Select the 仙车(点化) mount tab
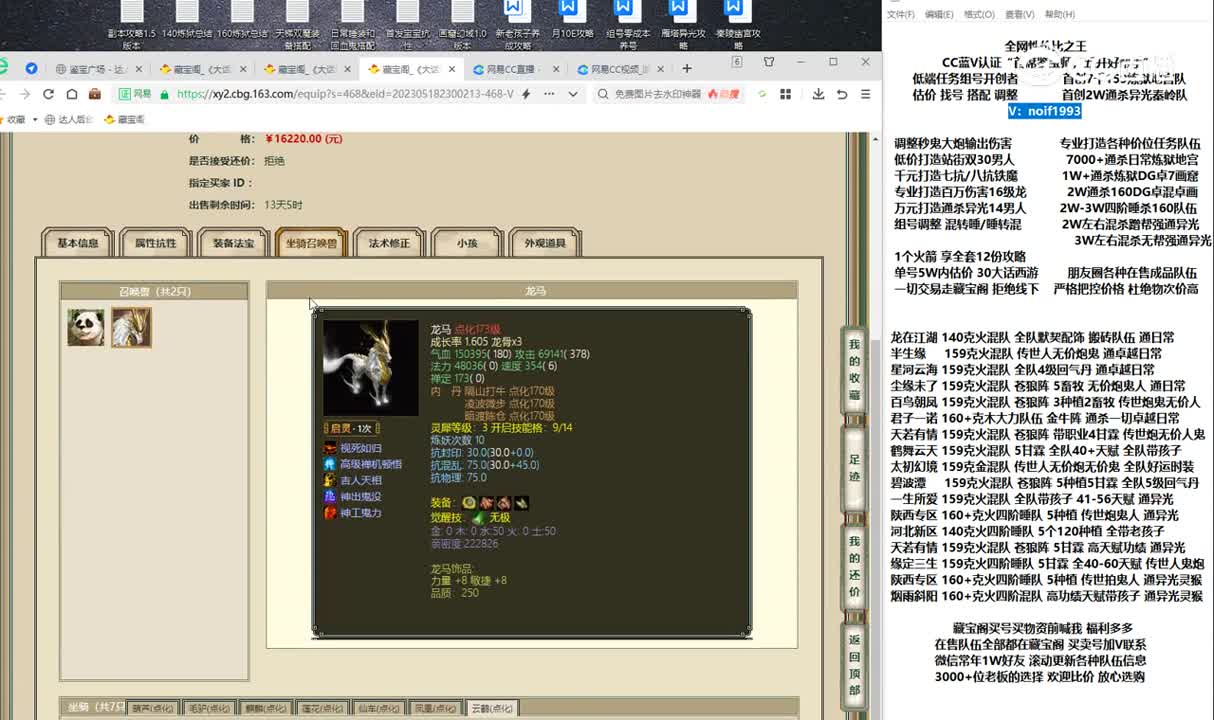The height and width of the screenshot is (720, 1214). click(x=378, y=708)
